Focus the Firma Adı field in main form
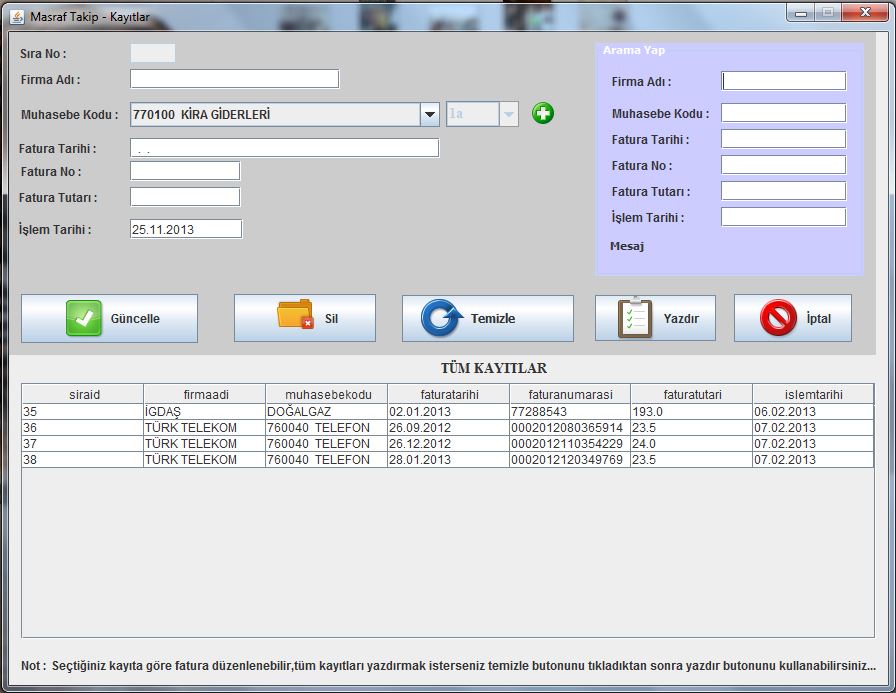This screenshot has width=896, height=693. [235, 79]
